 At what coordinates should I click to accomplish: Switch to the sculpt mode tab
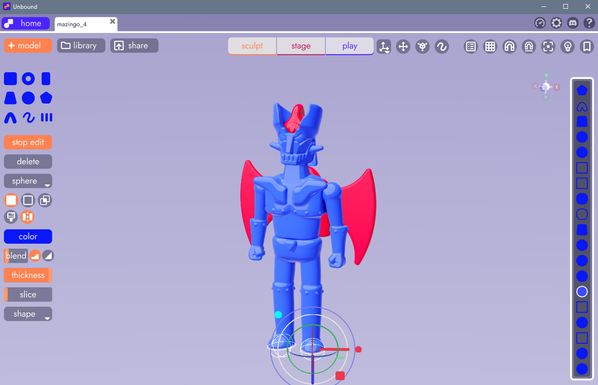(x=252, y=46)
